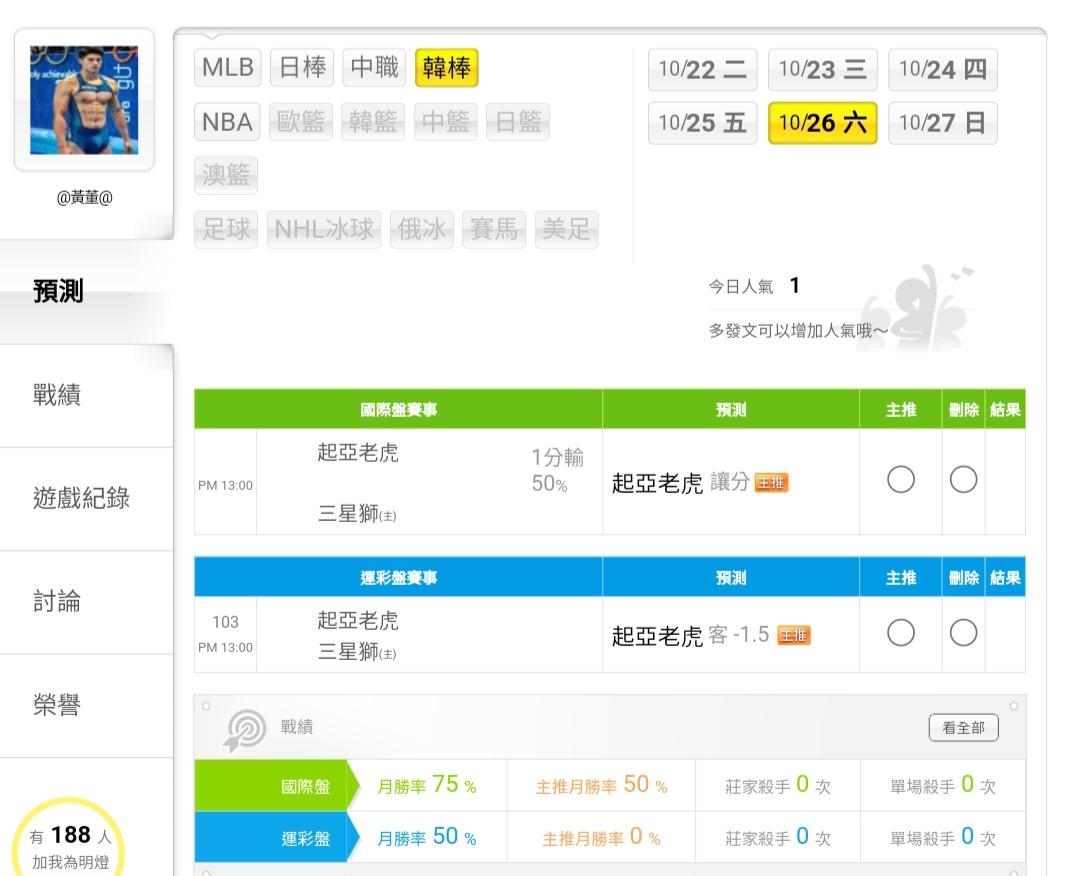This screenshot has height=876, width=1080.
Task: Click the orange 主推 badge in 運彩盤 row
Action: [x=794, y=635]
